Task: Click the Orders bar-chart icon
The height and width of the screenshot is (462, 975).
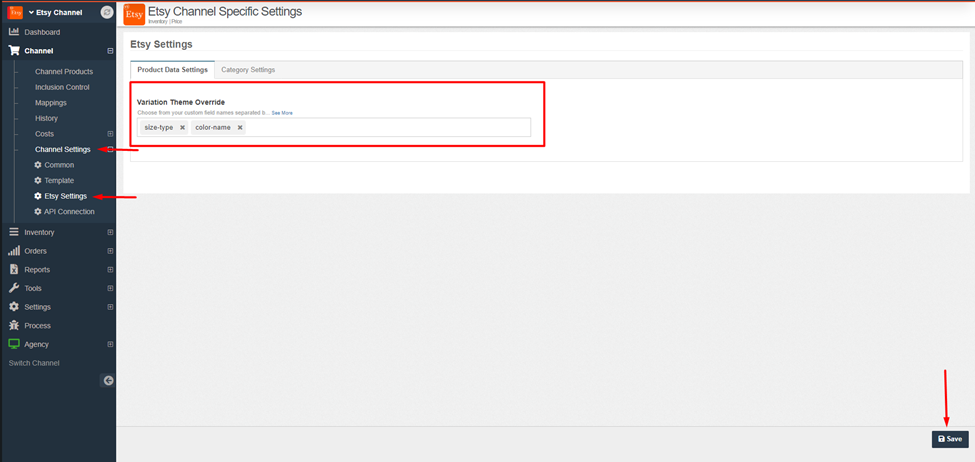Action: [x=14, y=251]
